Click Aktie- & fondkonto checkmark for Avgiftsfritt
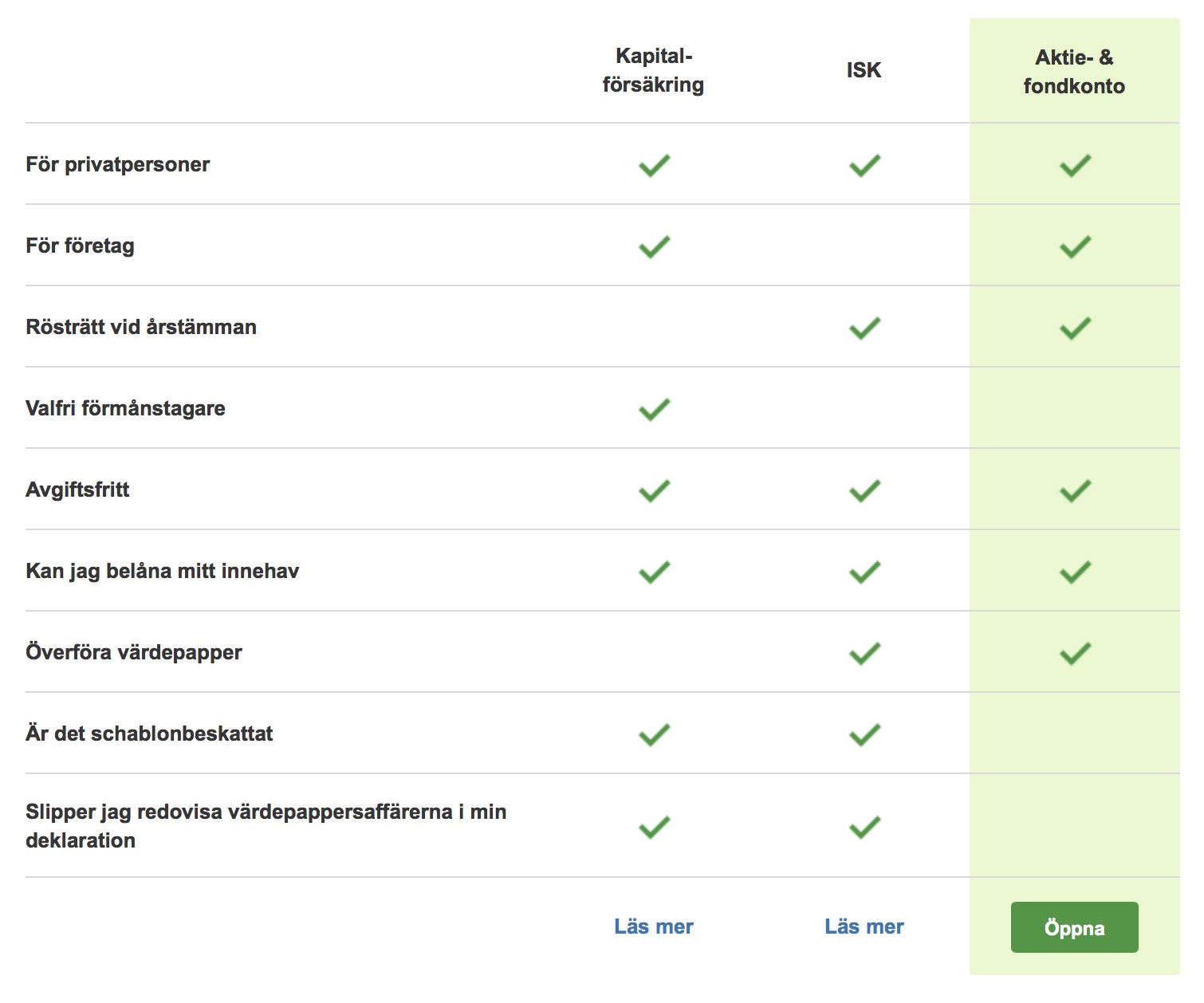The height and width of the screenshot is (1003, 1204). [1075, 490]
